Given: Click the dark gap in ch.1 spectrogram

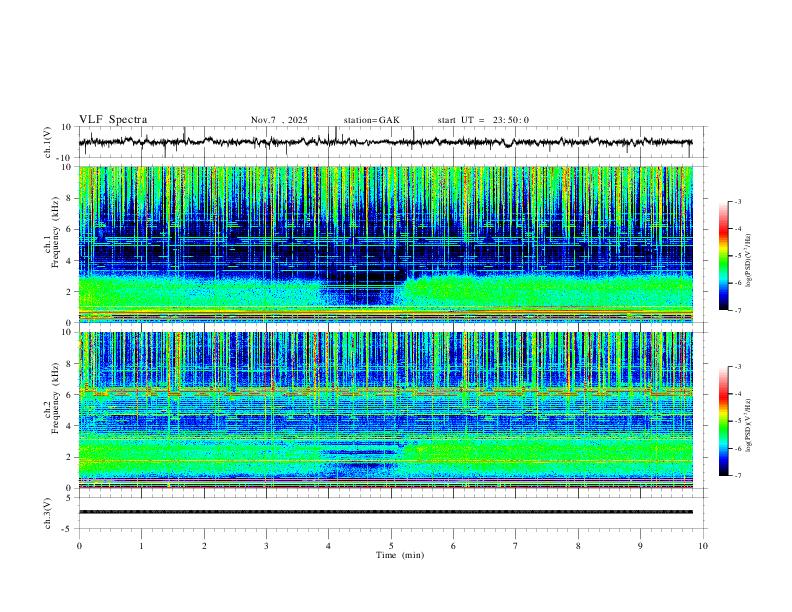Looking at the screenshot, I should click(x=361, y=290).
